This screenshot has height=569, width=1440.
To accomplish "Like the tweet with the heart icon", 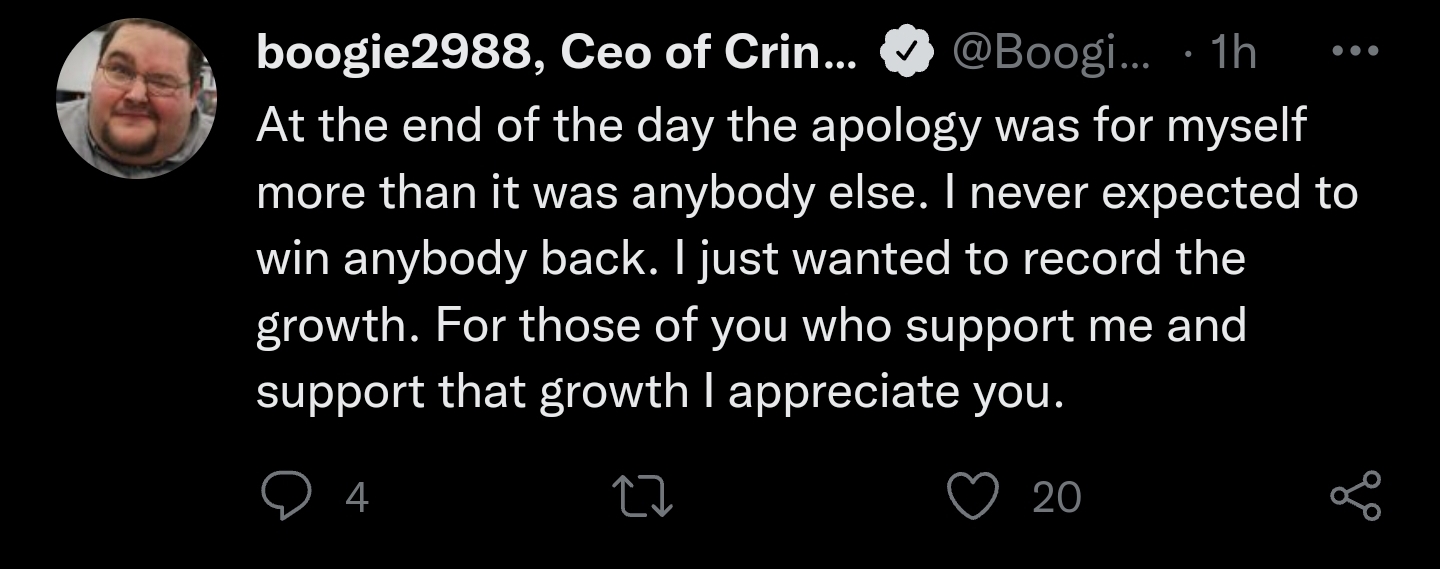I will (x=970, y=497).
